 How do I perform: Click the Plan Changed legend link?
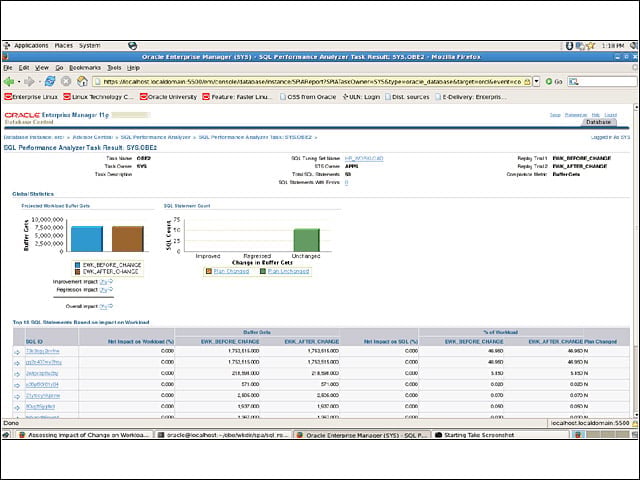click(231, 271)
